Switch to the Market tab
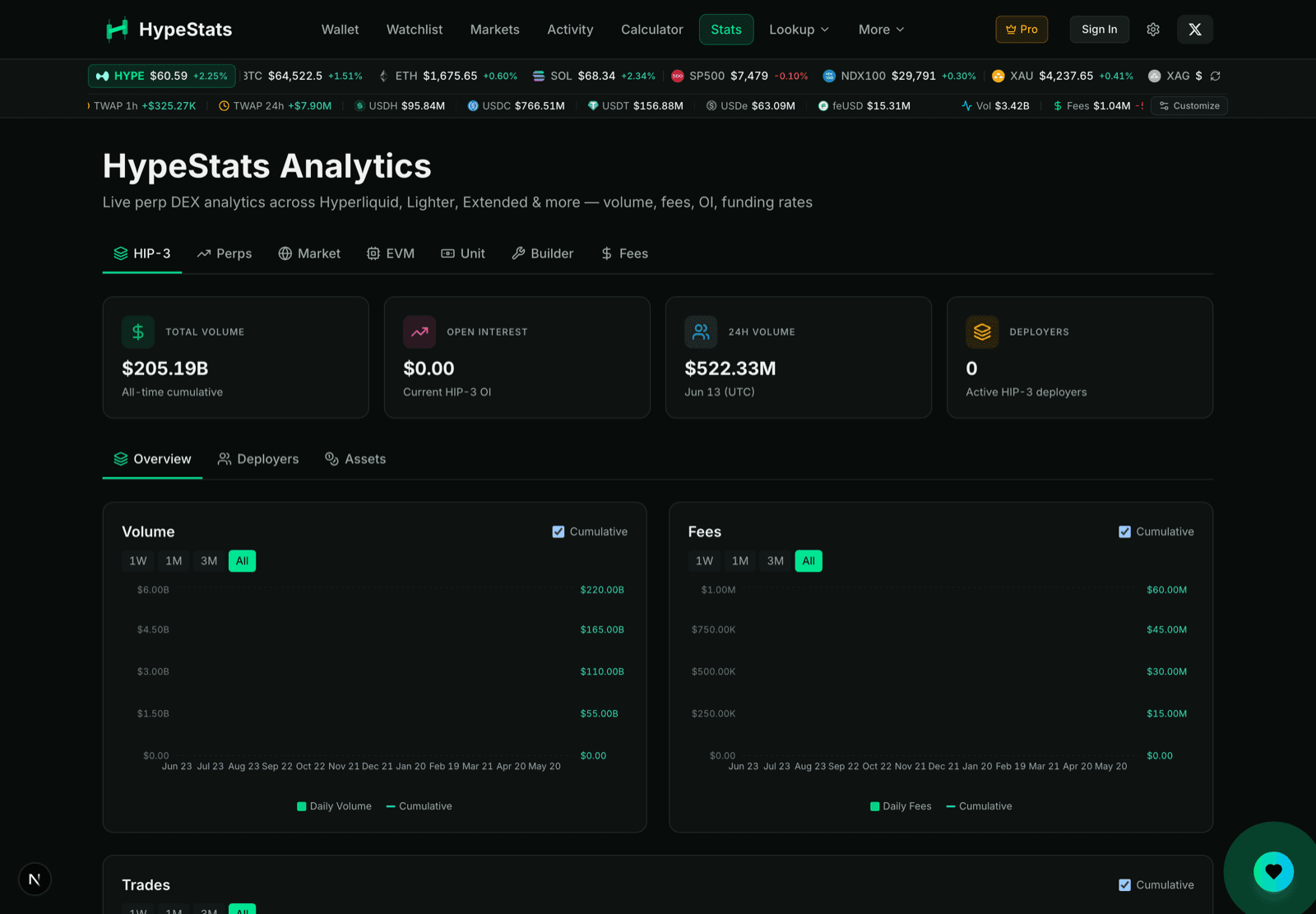 click(x=309, y=253)
